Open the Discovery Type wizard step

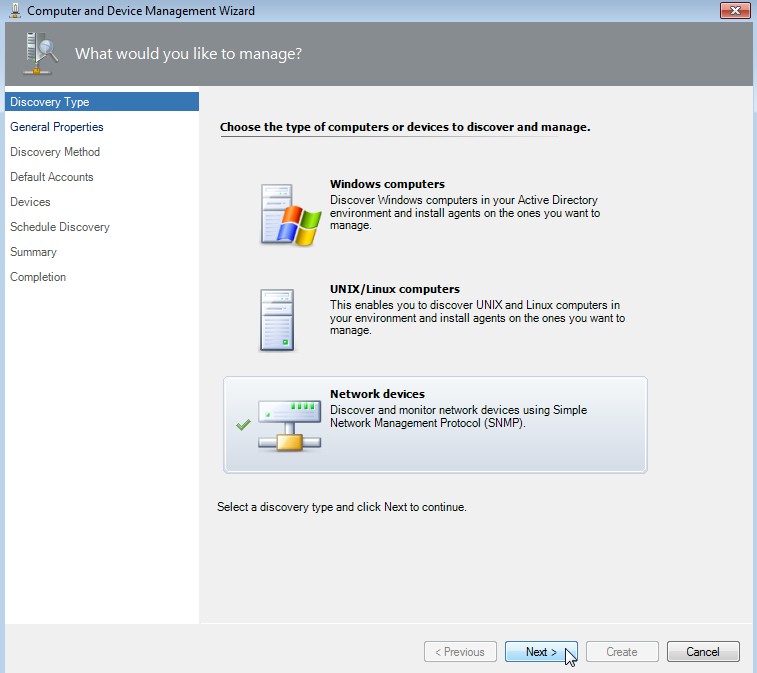[x=102, y=102]
